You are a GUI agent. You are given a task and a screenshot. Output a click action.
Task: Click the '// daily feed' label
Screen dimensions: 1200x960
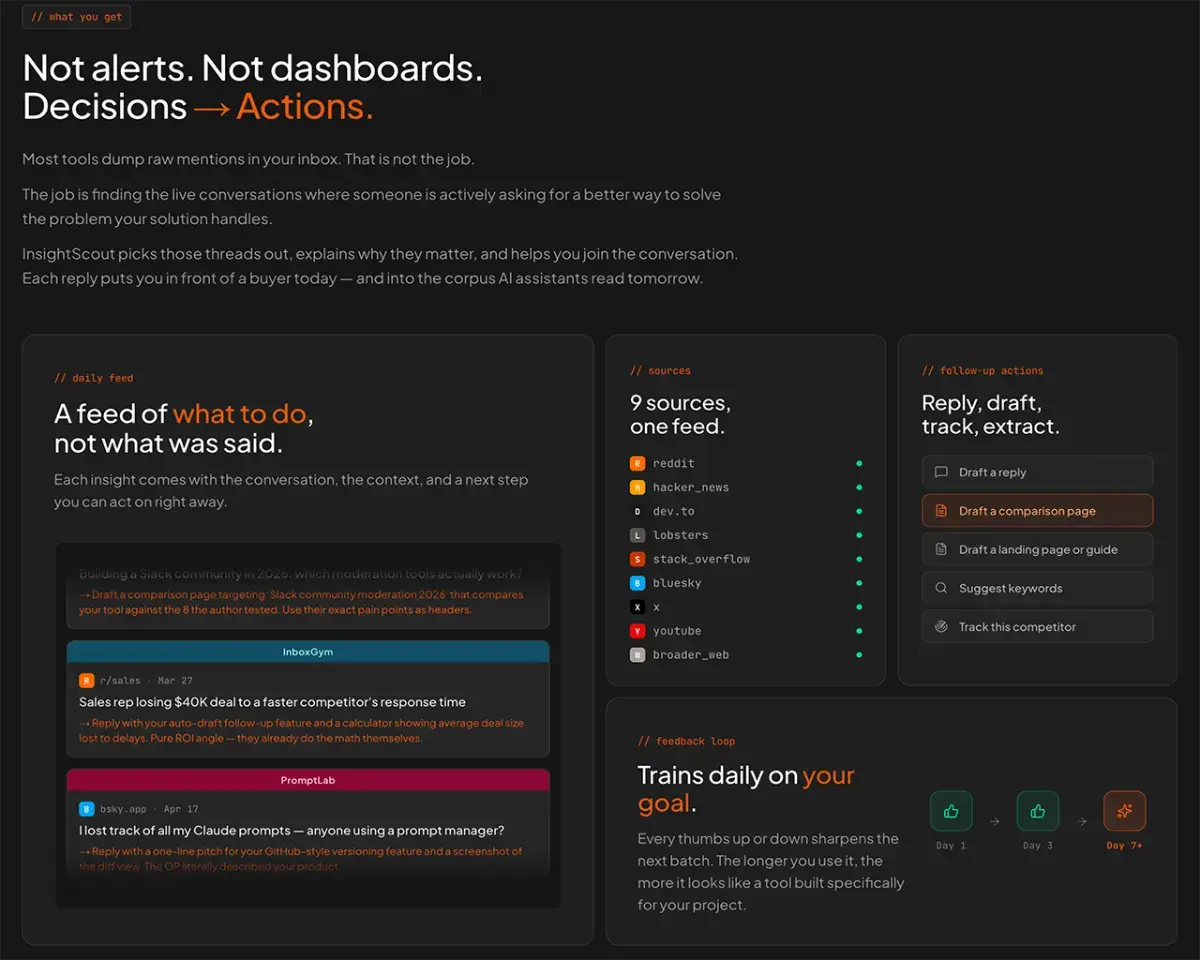click(94, 378)
